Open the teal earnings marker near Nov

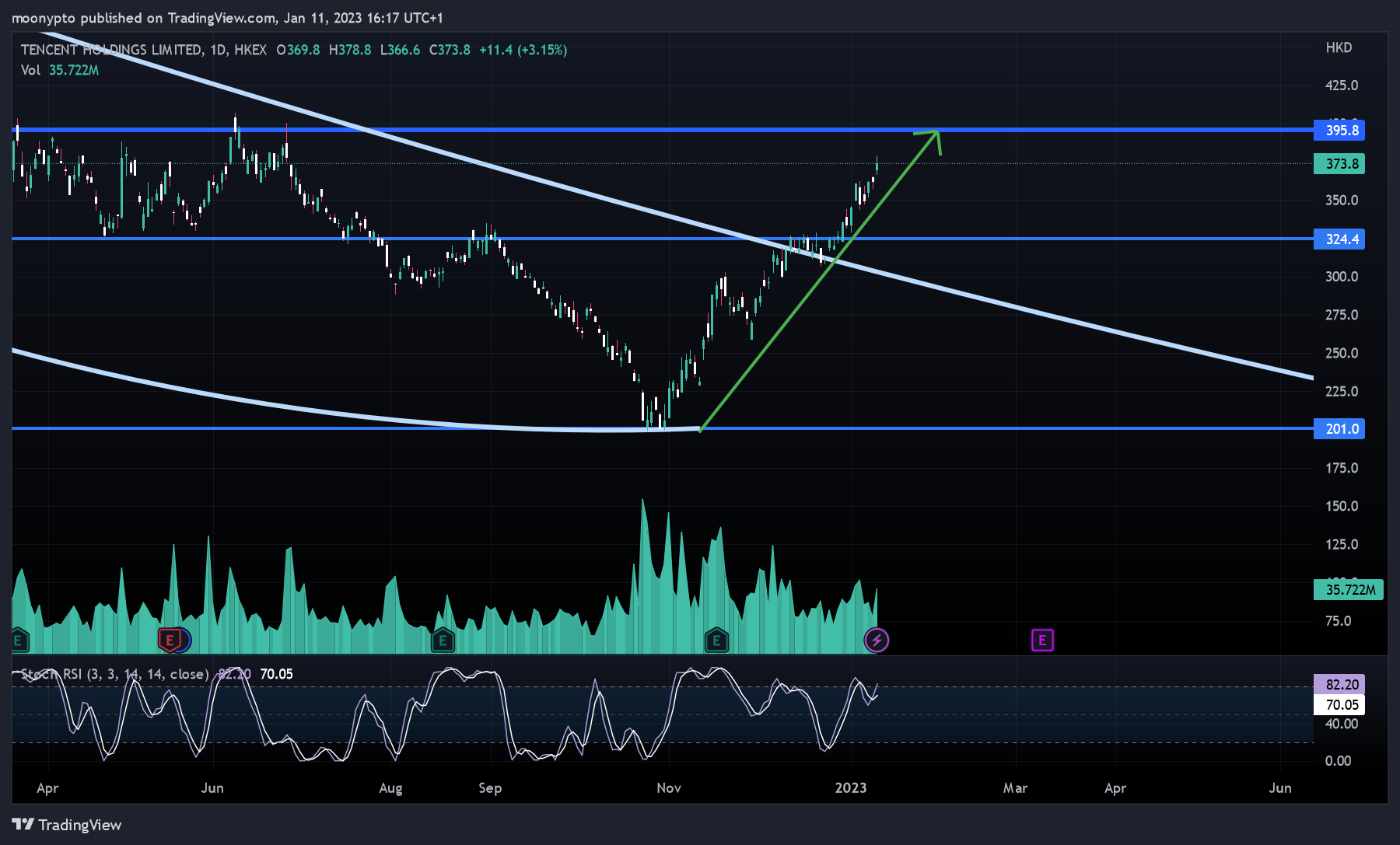(x=716, y=641)
